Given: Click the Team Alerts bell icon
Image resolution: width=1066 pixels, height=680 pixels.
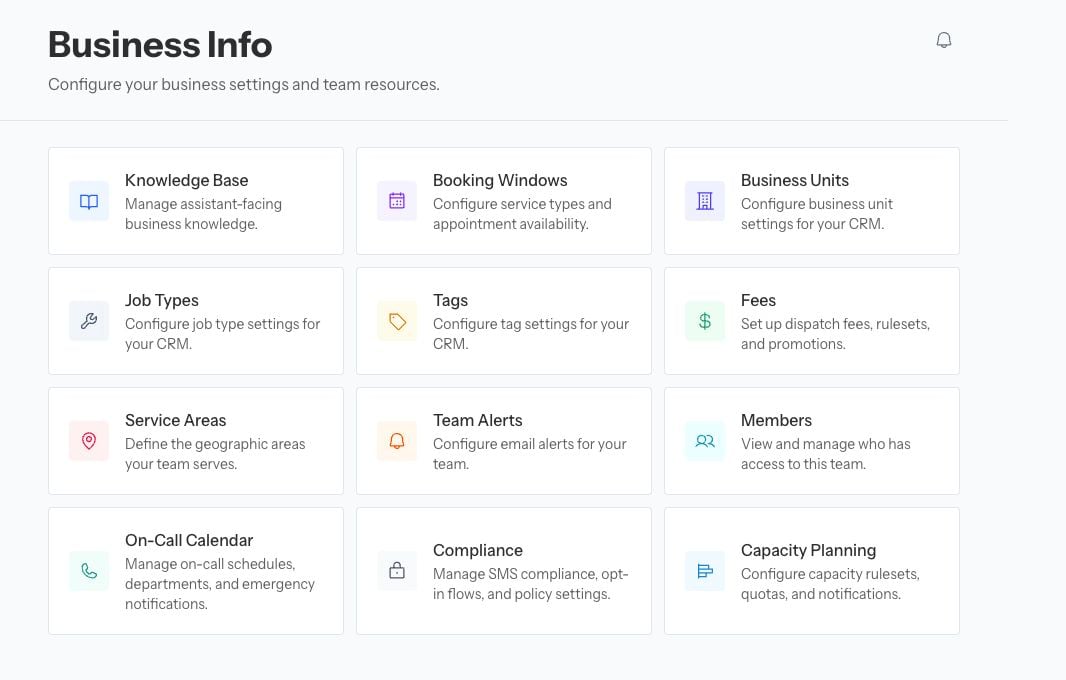Looking at the screenshot, I should [x=397, y=441].
